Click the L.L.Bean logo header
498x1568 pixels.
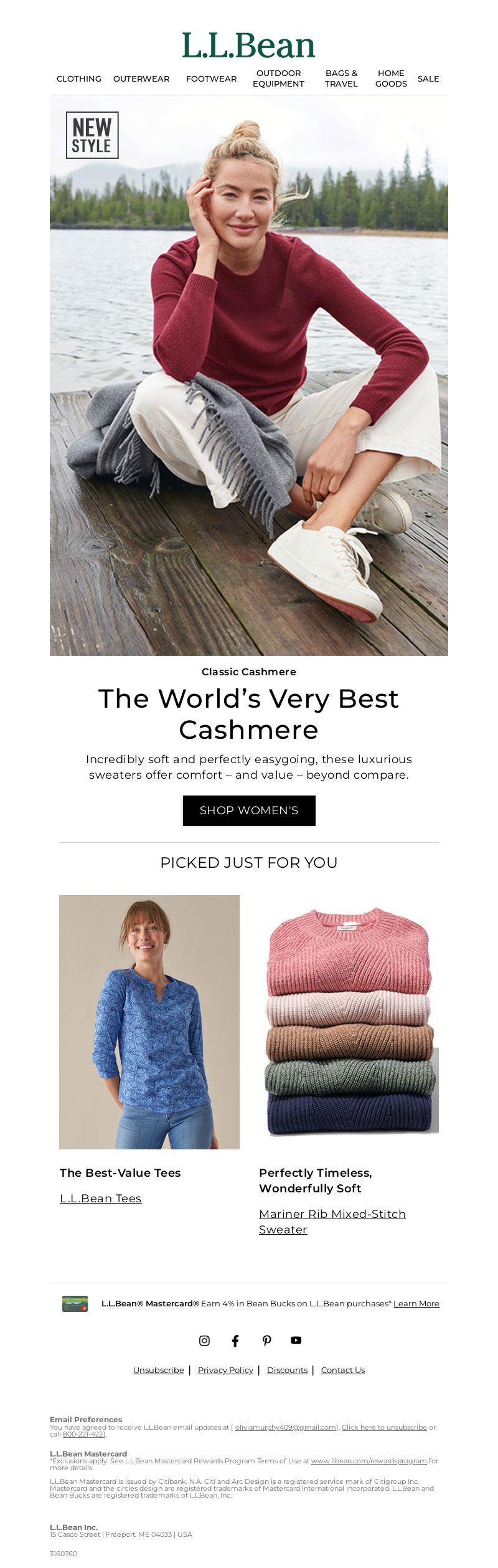(x=248, y=45)
